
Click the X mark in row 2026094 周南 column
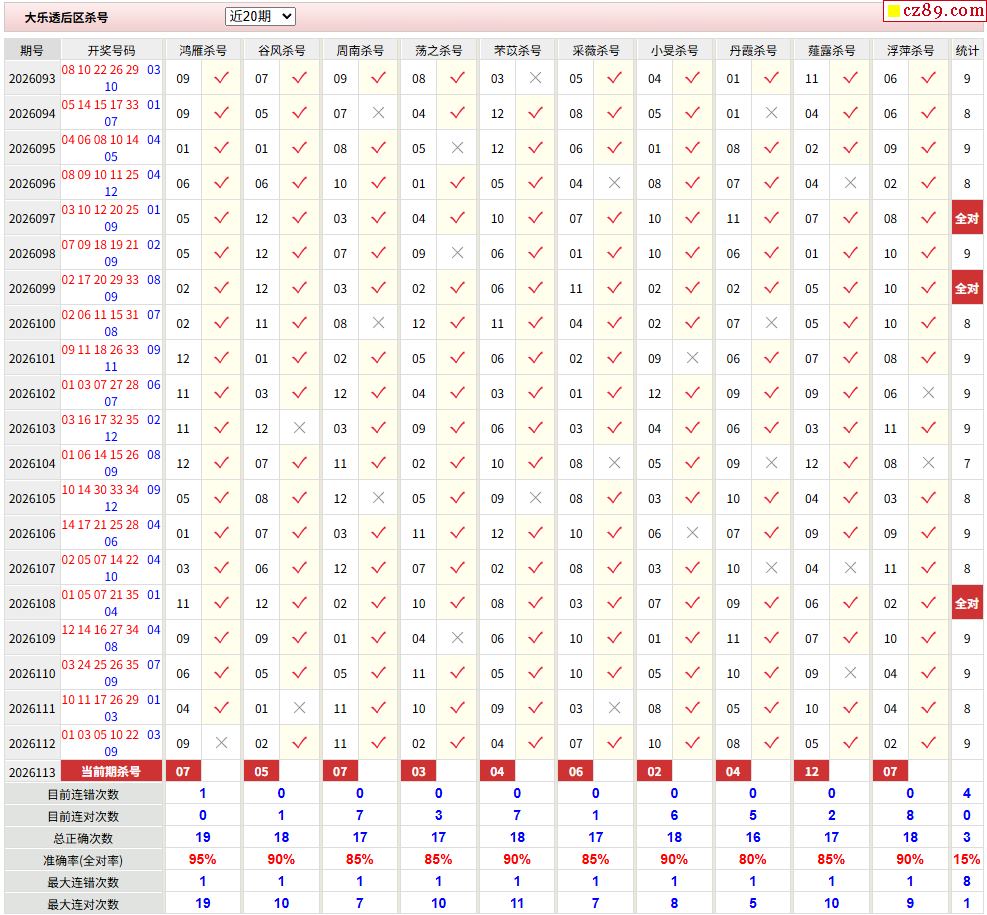(x=378, y=113)
